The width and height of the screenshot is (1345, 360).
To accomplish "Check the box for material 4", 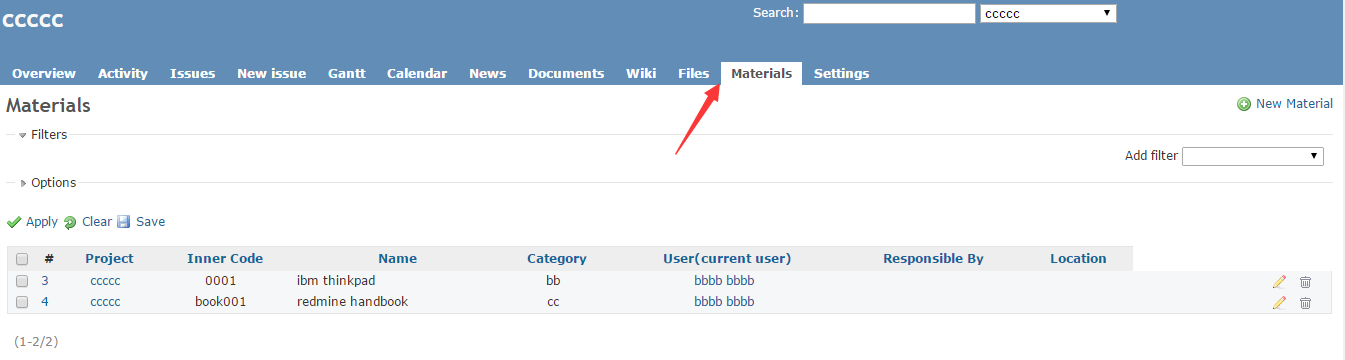I will tap(22, 302).
